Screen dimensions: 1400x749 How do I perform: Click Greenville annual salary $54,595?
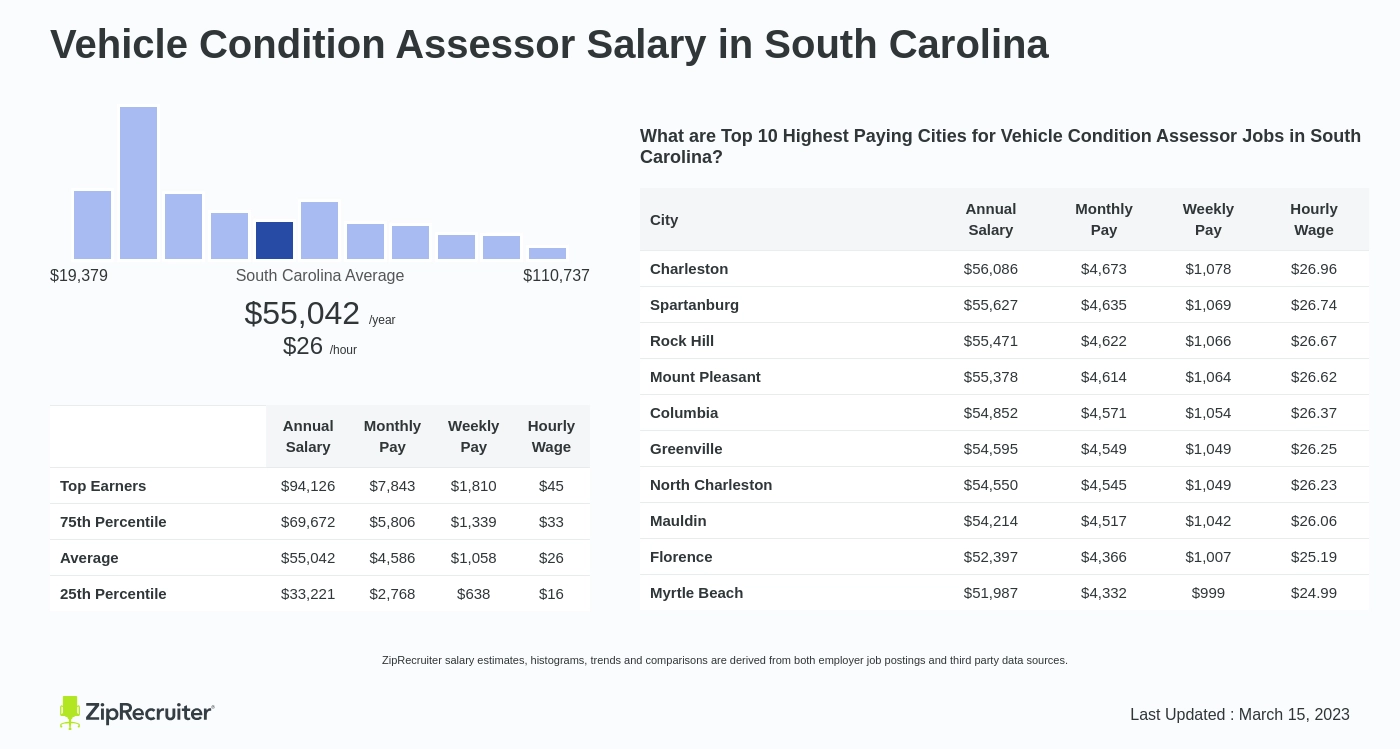tap(991, 449)
